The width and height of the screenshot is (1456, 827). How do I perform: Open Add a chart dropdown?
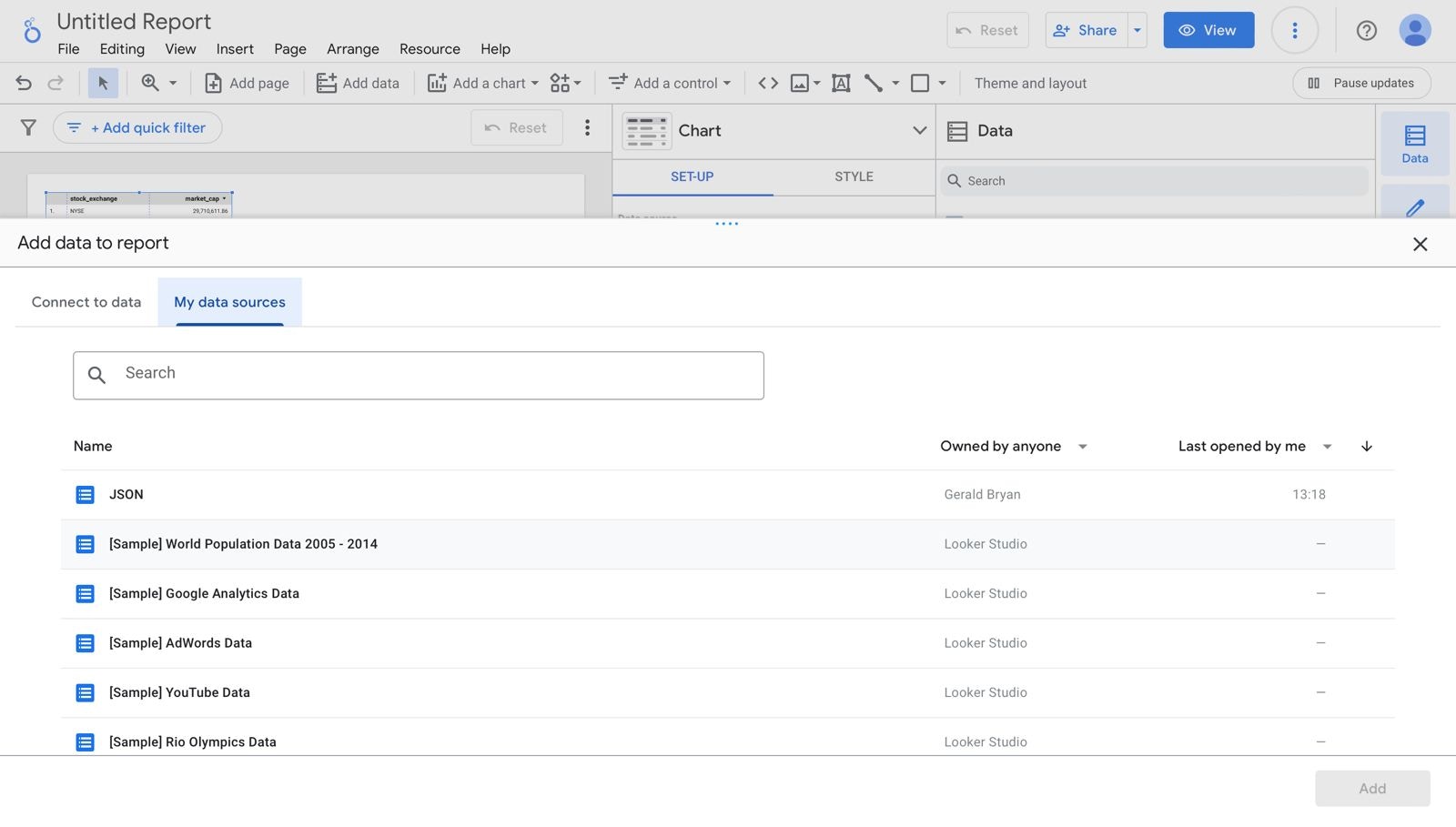[483, 83]
